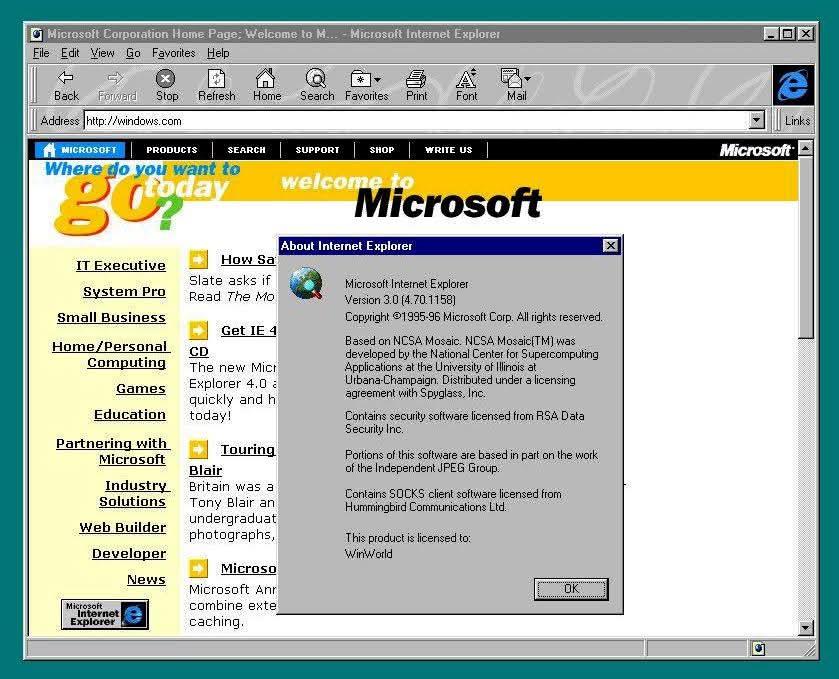Expand the Links toolbar
Viewport: 839px width, 679px height.
click(796, 121)
